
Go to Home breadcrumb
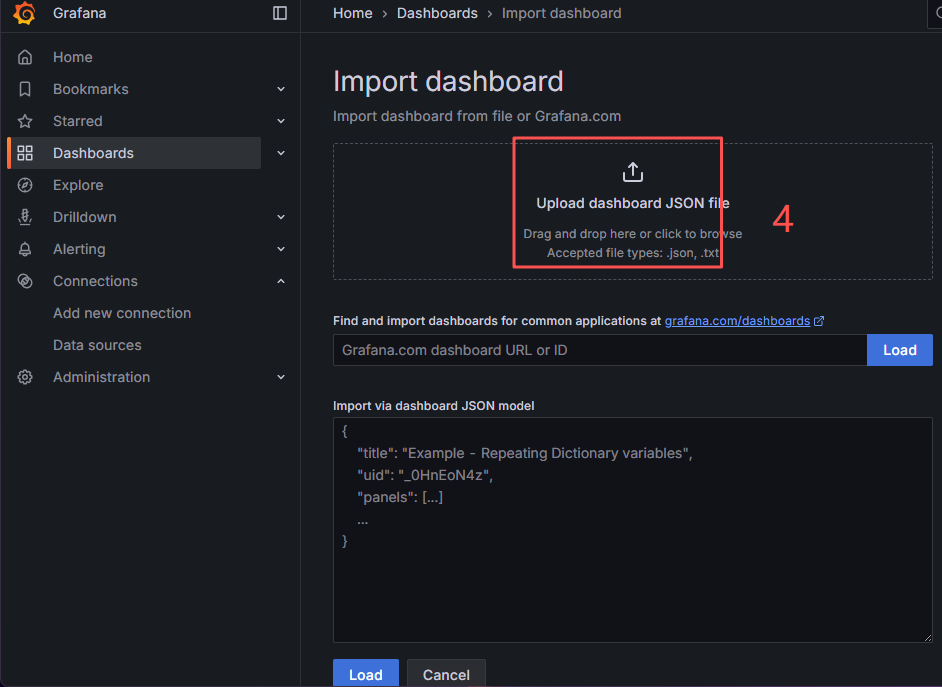(x=353, y=13)
